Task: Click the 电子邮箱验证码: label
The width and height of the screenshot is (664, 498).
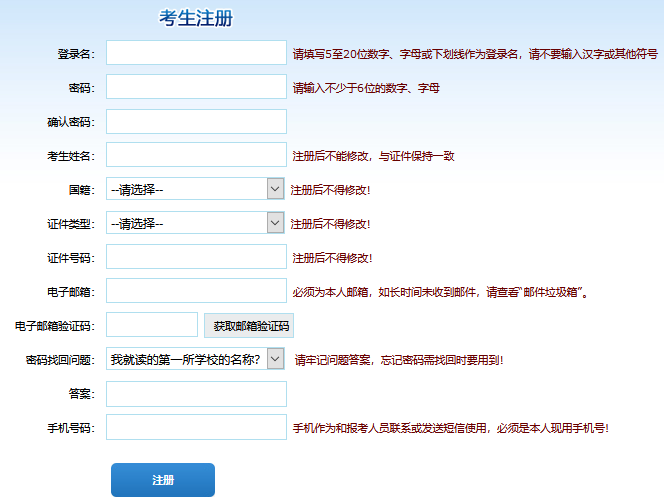Action: (55, 326)
